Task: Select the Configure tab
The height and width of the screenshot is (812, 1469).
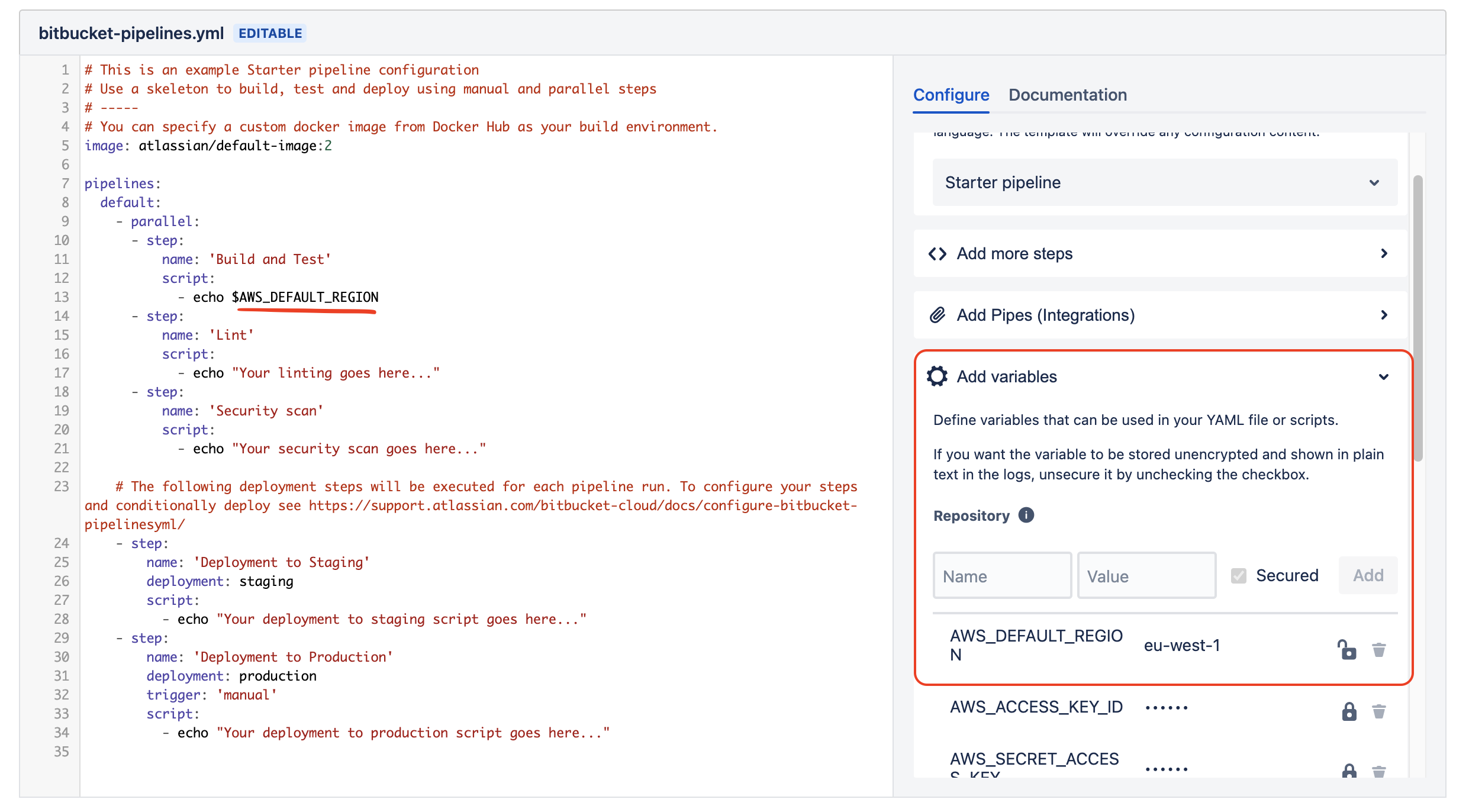Action: [x=951, y=95]
